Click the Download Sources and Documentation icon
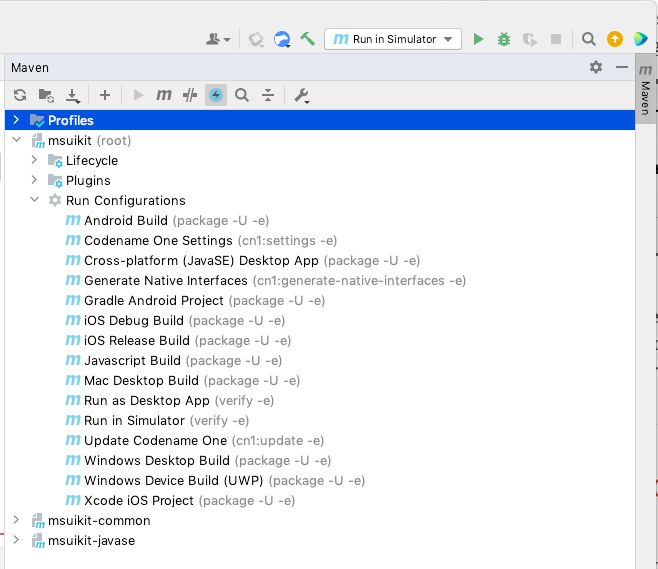This screenshot has height=569, width=658. coord(72,95)
